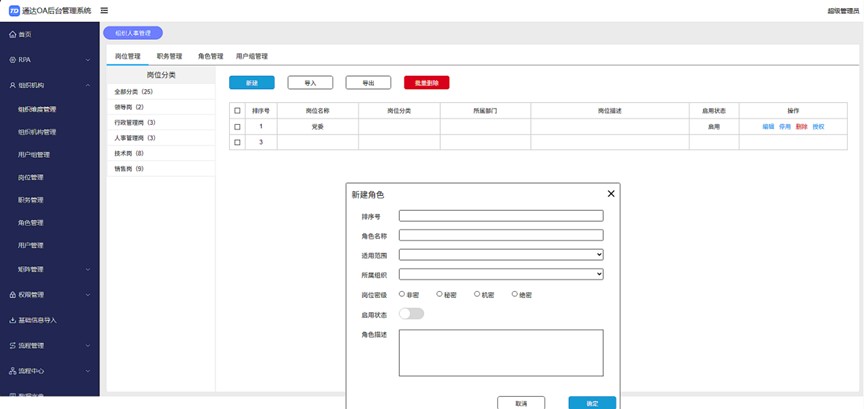Click the 通达OA logo icon
The width and height of the screenshot is (864, 409).
click(x=14, y=11)
